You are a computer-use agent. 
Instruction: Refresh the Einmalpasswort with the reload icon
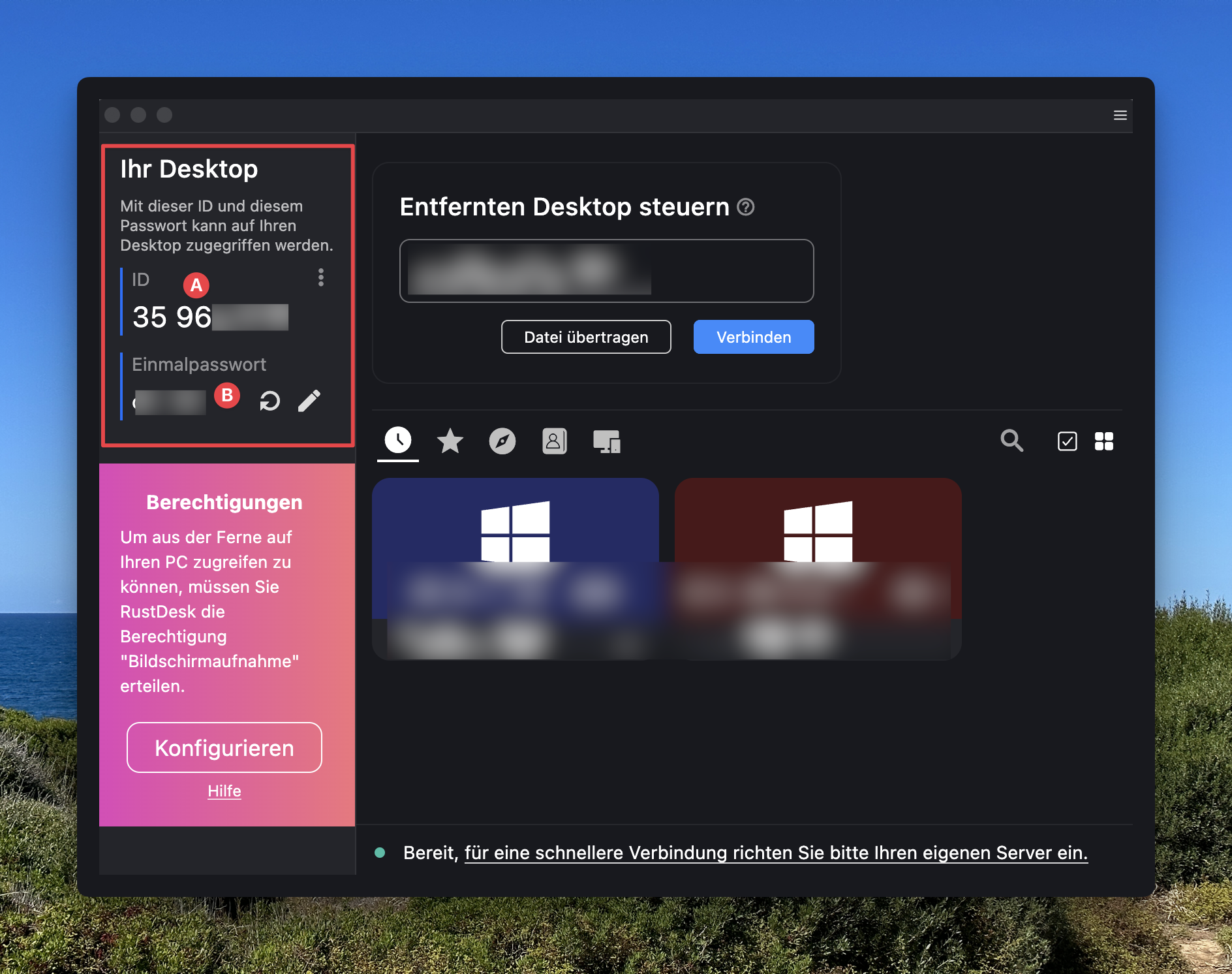coord(269,401)
